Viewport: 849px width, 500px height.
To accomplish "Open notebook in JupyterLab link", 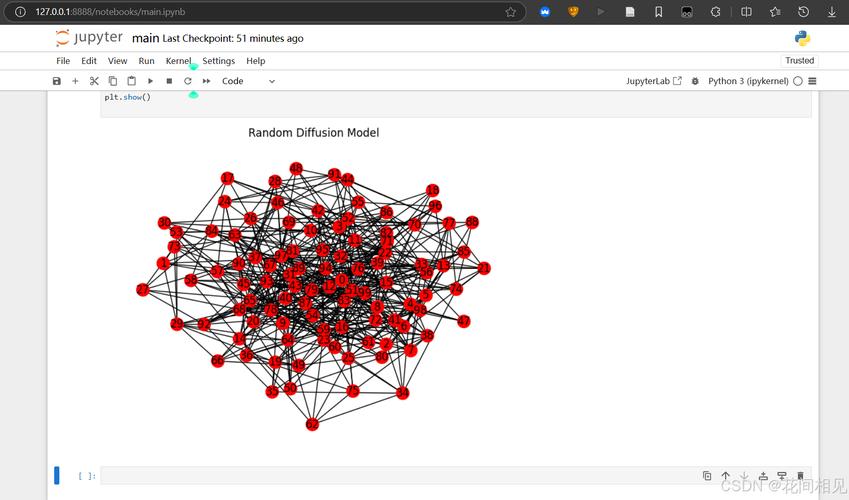I will pyautogui.click(x=654, y=81).
